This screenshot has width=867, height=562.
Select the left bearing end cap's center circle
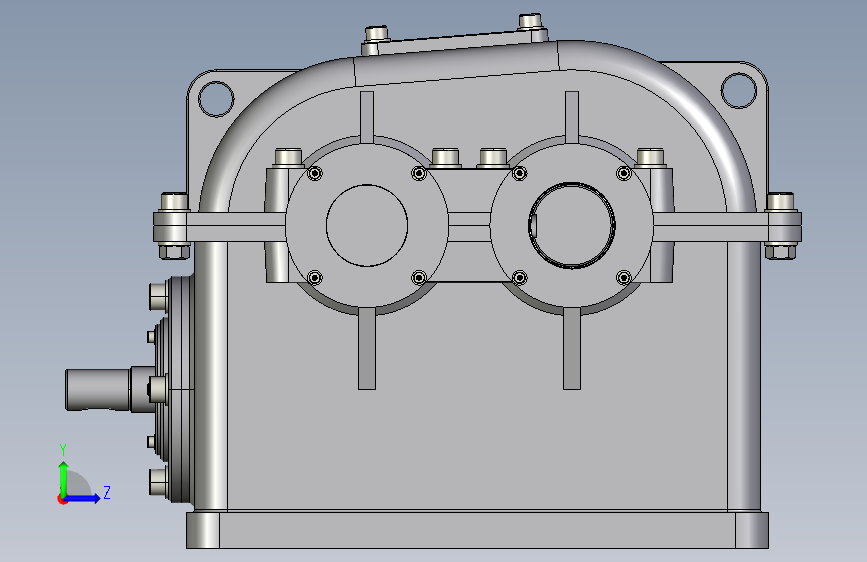[x=367, y=226]
